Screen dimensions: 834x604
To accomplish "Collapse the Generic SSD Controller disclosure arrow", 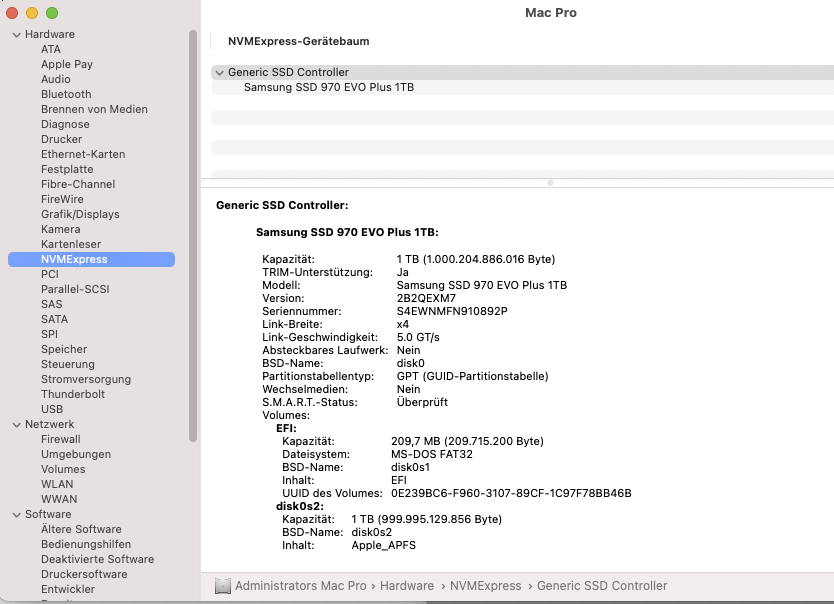I will click(x=219, y=73).
